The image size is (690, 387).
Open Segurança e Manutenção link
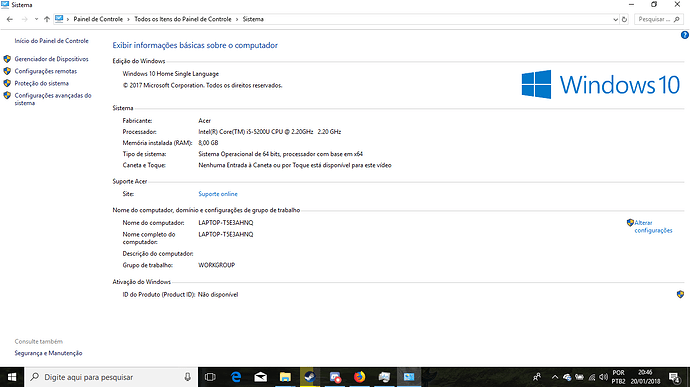(48, 353)
